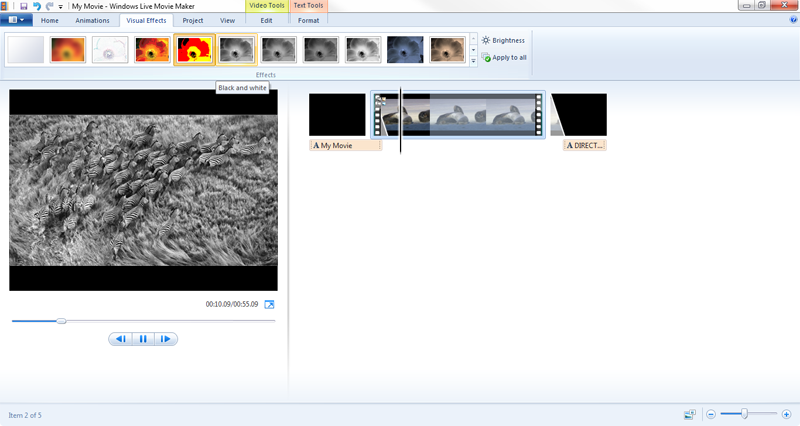
Task: Zoom out the time scale
Action: pos(711,414)
